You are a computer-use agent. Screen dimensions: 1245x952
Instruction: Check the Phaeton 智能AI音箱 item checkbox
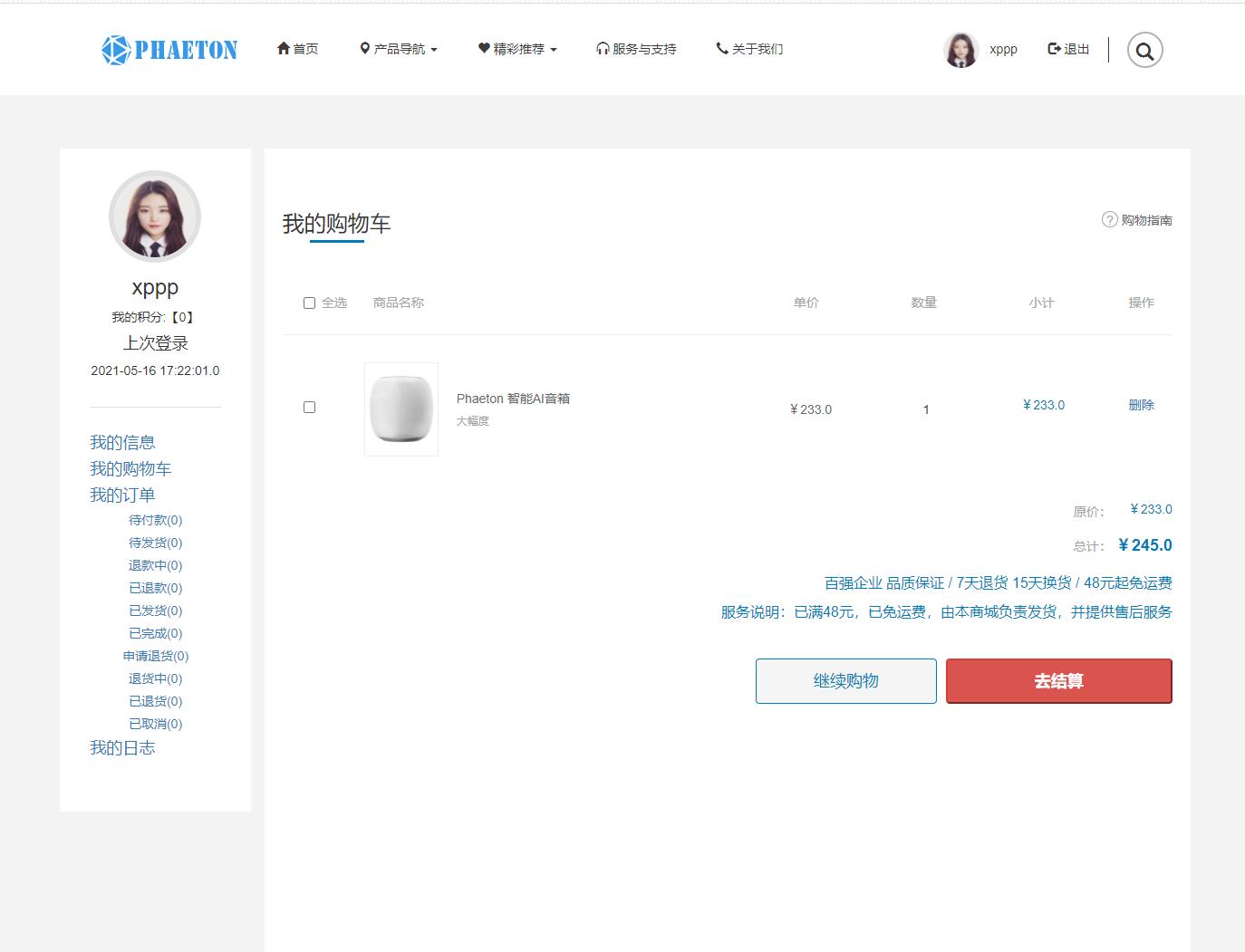pyautogui.click(x=309, y=408)
